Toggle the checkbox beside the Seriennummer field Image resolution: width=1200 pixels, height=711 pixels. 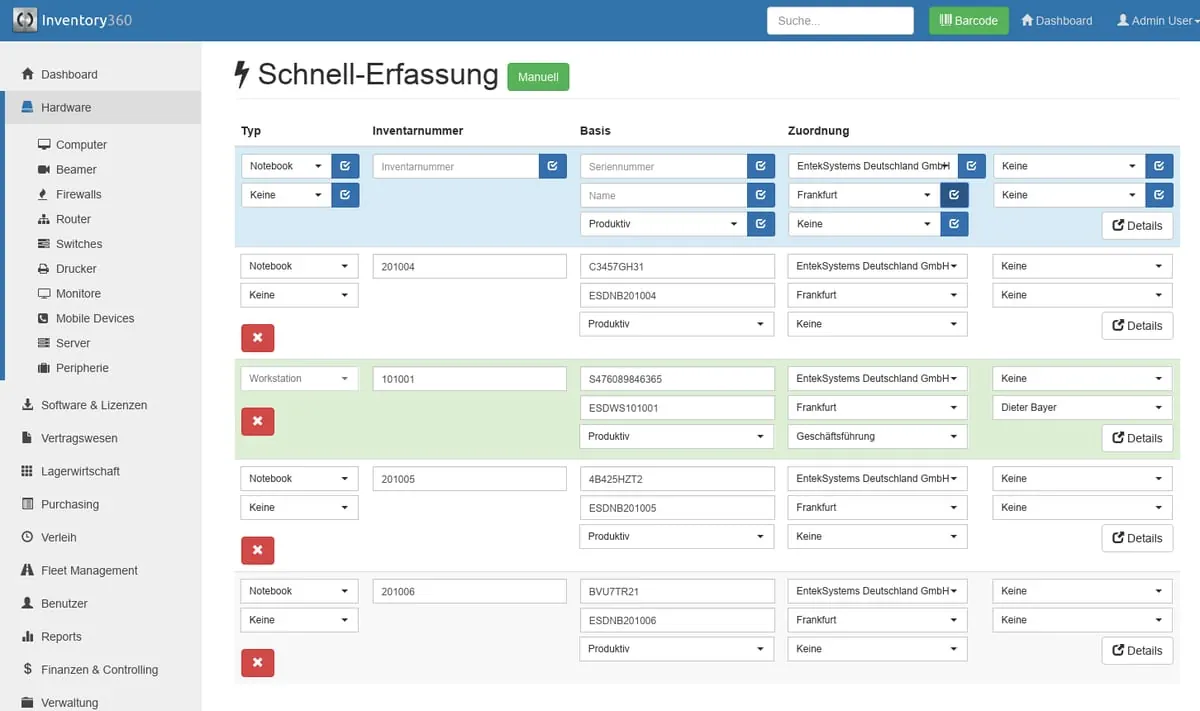click(x=761, y=166)
